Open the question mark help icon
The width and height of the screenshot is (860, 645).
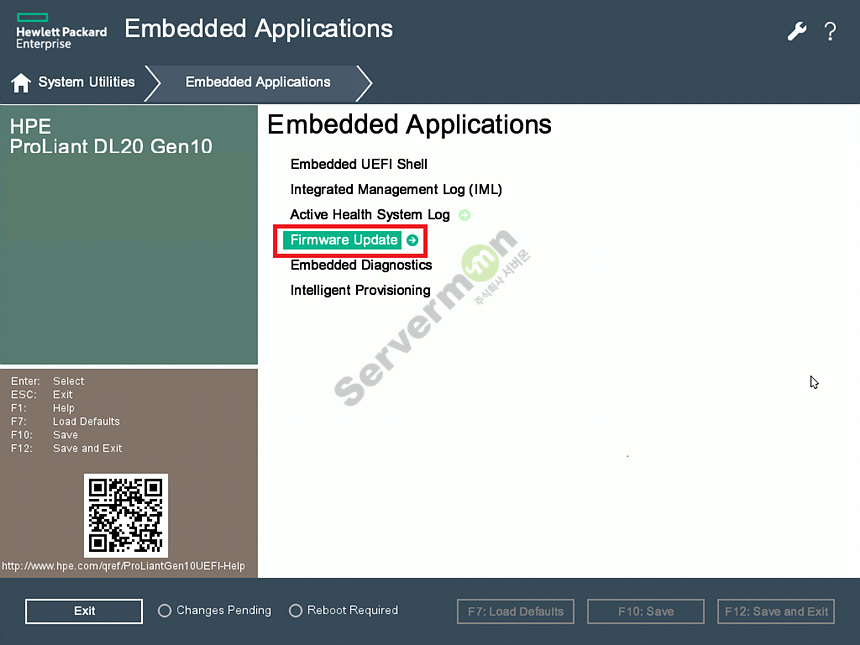[x=830, y=31]
